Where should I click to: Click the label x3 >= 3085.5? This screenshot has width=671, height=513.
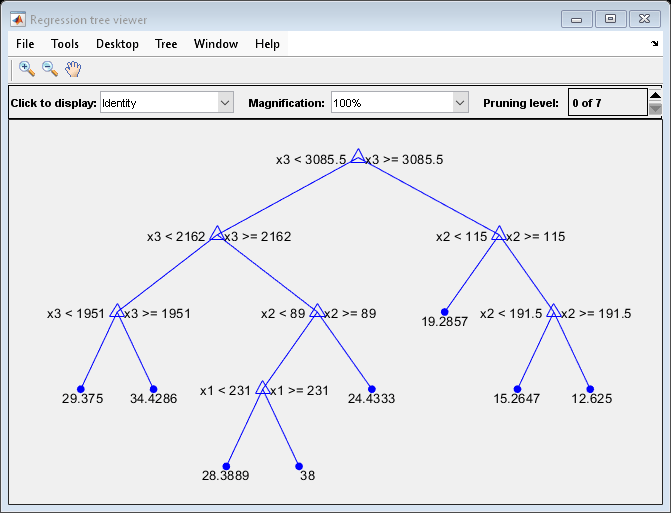404,160
